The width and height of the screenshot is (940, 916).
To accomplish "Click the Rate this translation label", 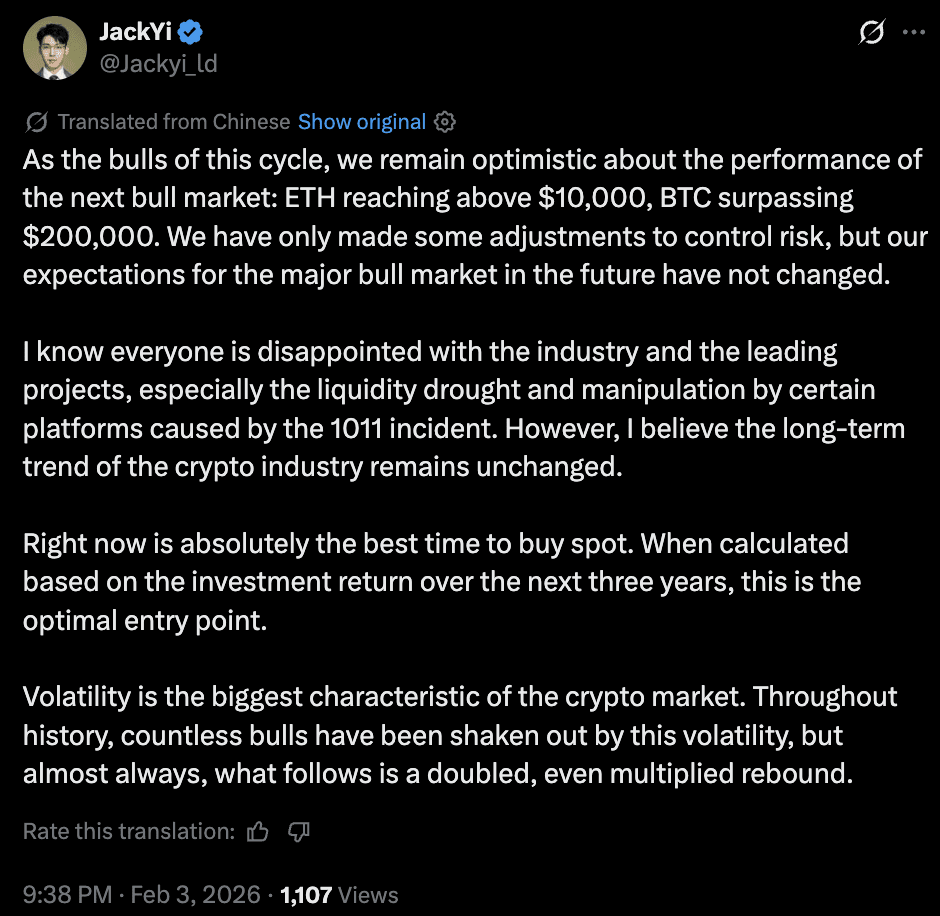I will click(x=128, y=831).
